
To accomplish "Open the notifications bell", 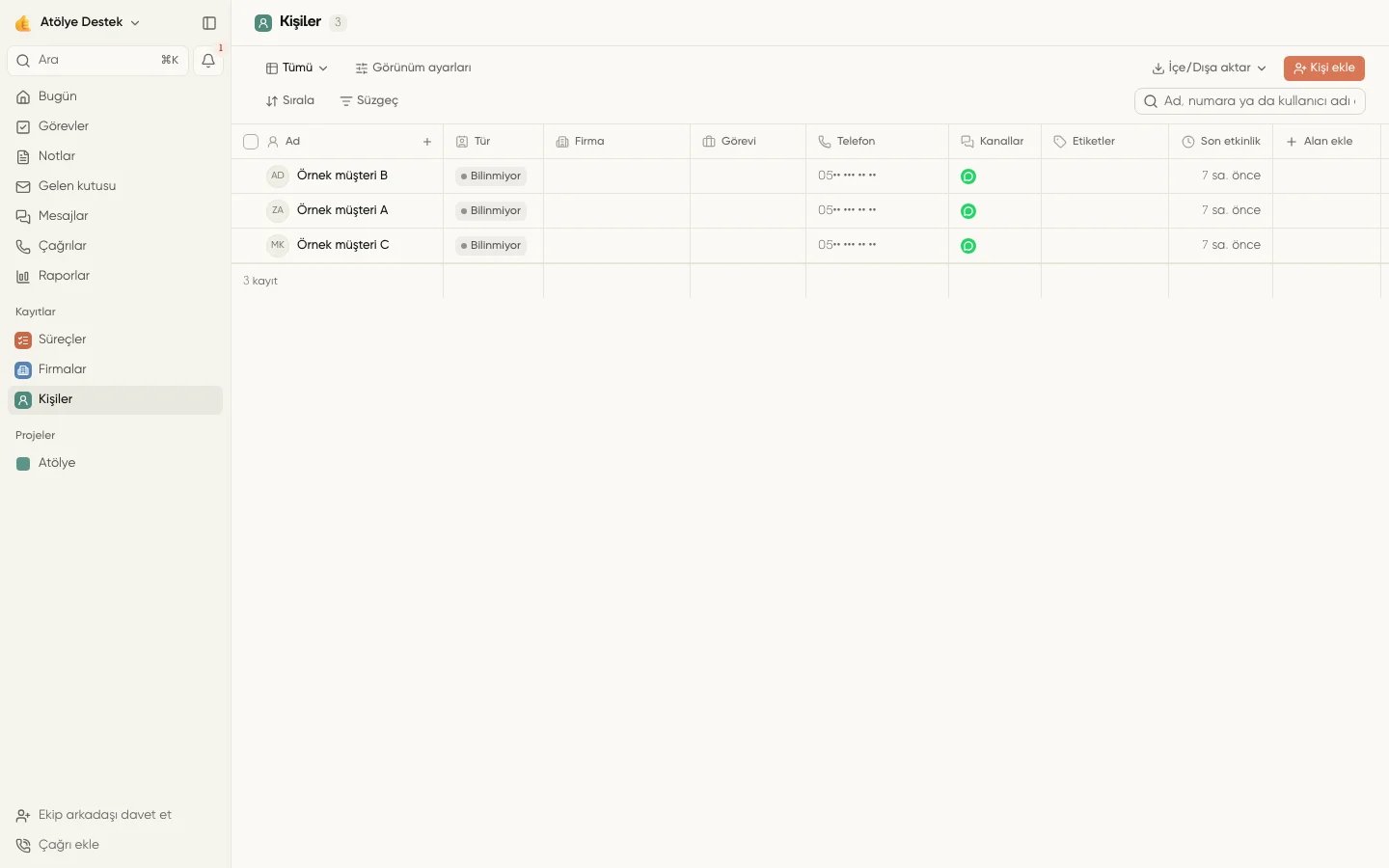I will [x=208, y=61].
